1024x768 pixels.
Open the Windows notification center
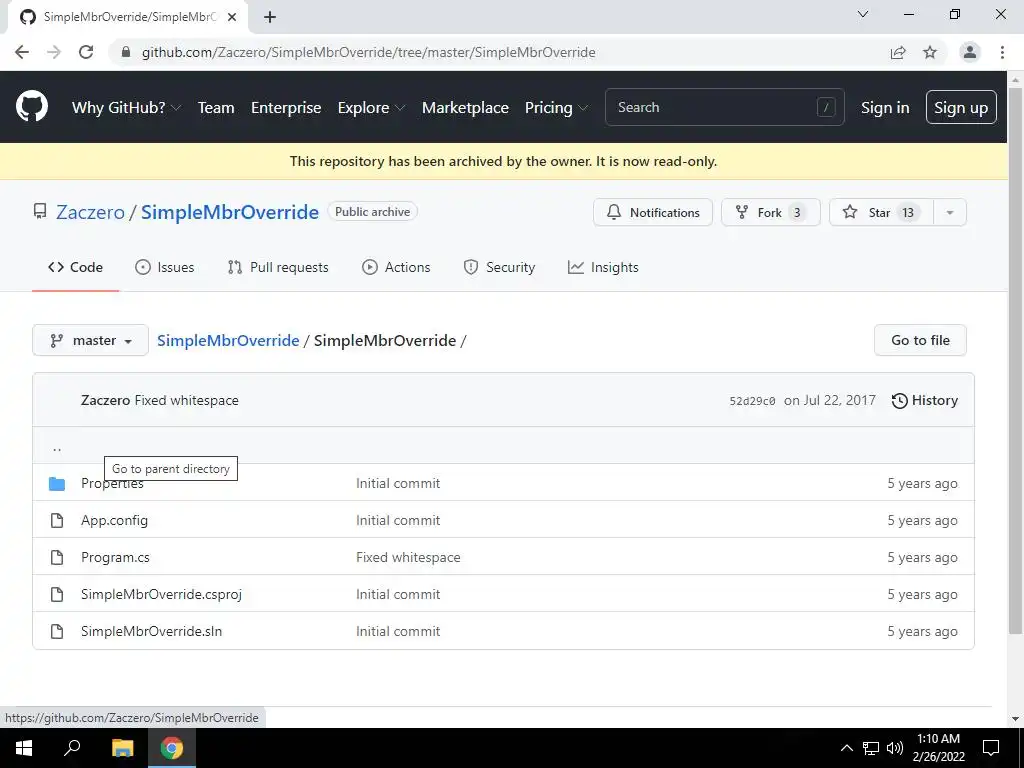(991, 748)
